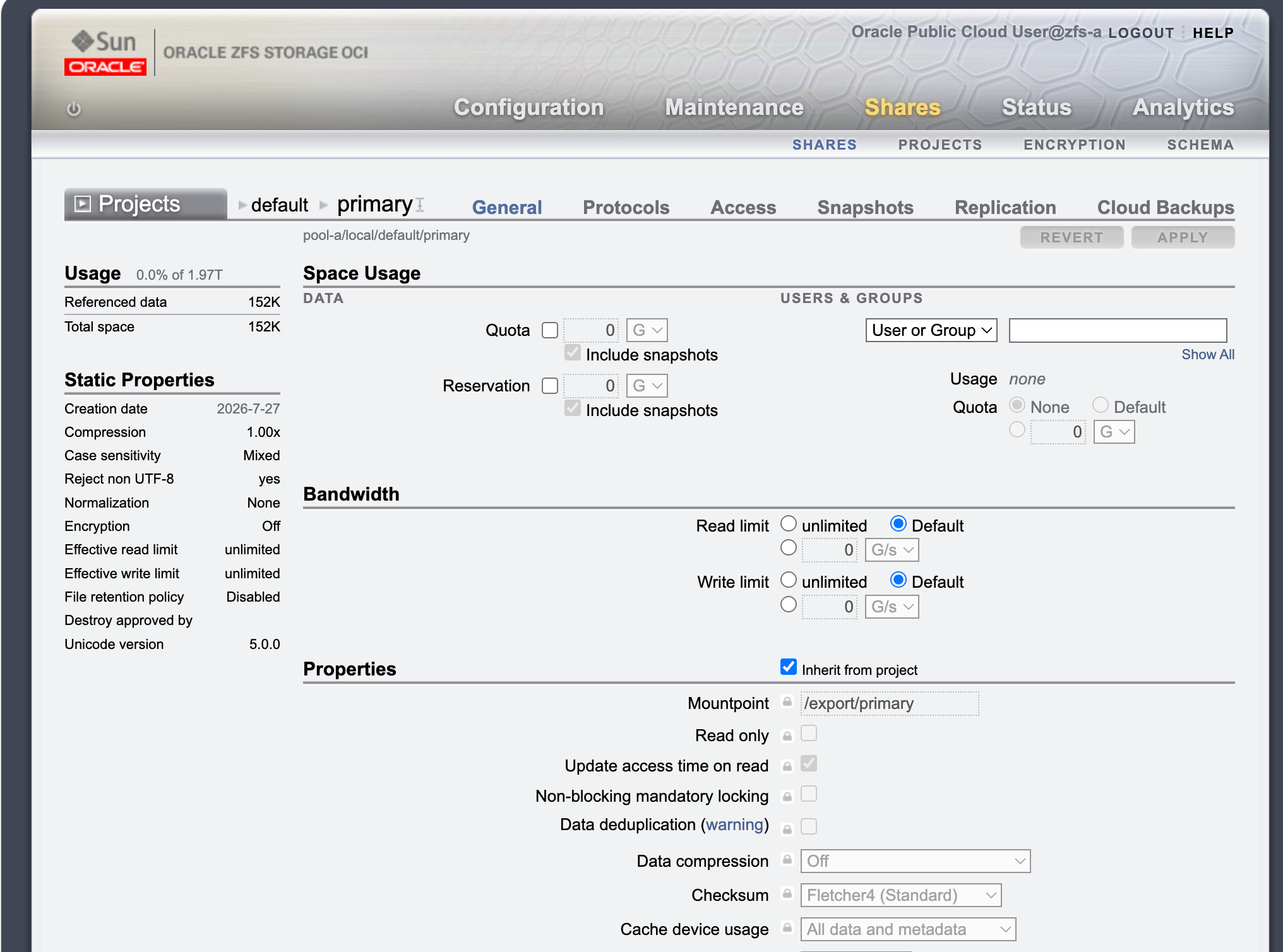This screenshot has height=952, width=1283.
Task: Open Read limit G/s unit dropdown
Action: [892, 550]
